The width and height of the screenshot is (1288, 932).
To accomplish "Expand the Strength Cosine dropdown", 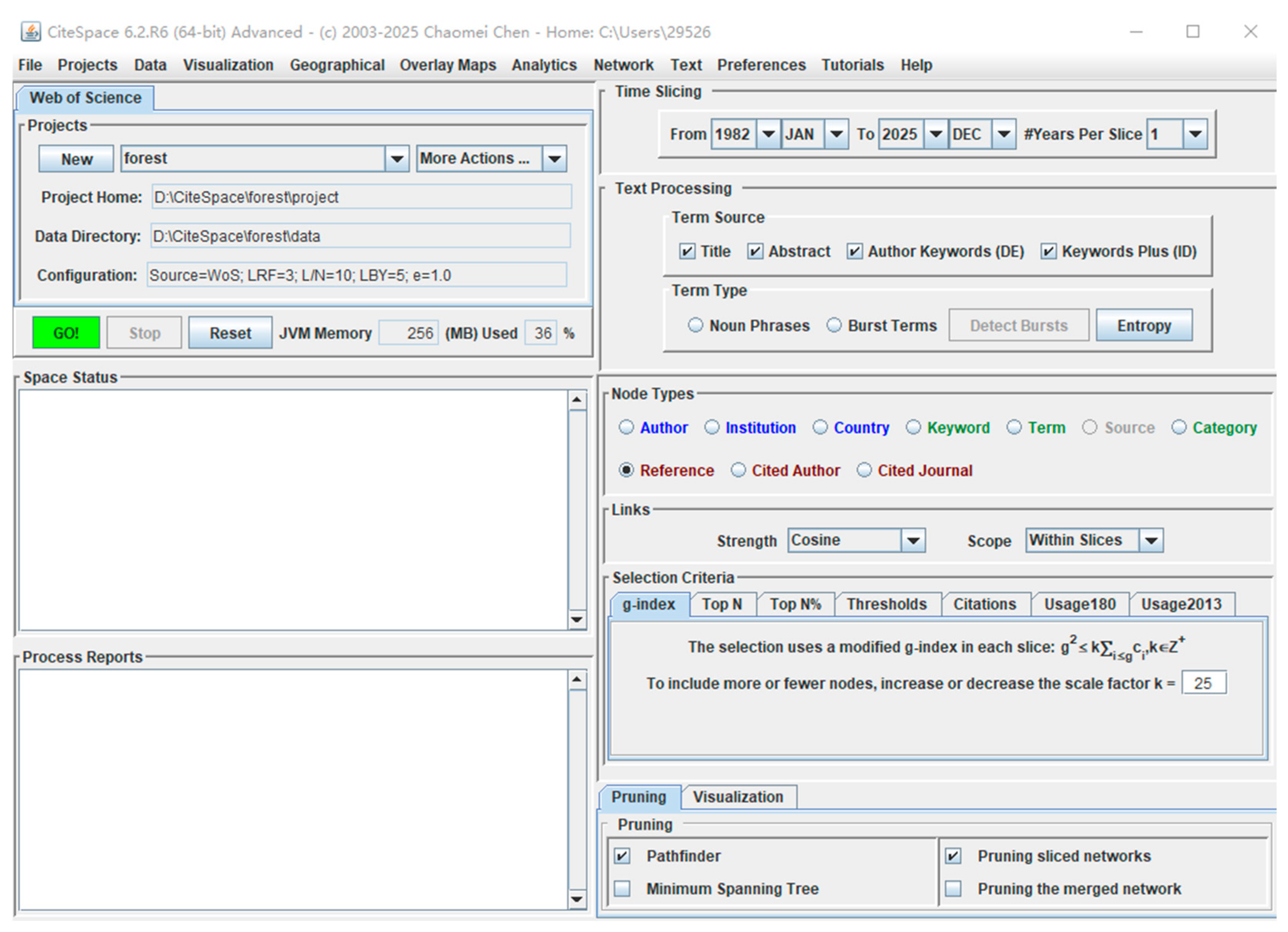I will click(x=913, y=541).
